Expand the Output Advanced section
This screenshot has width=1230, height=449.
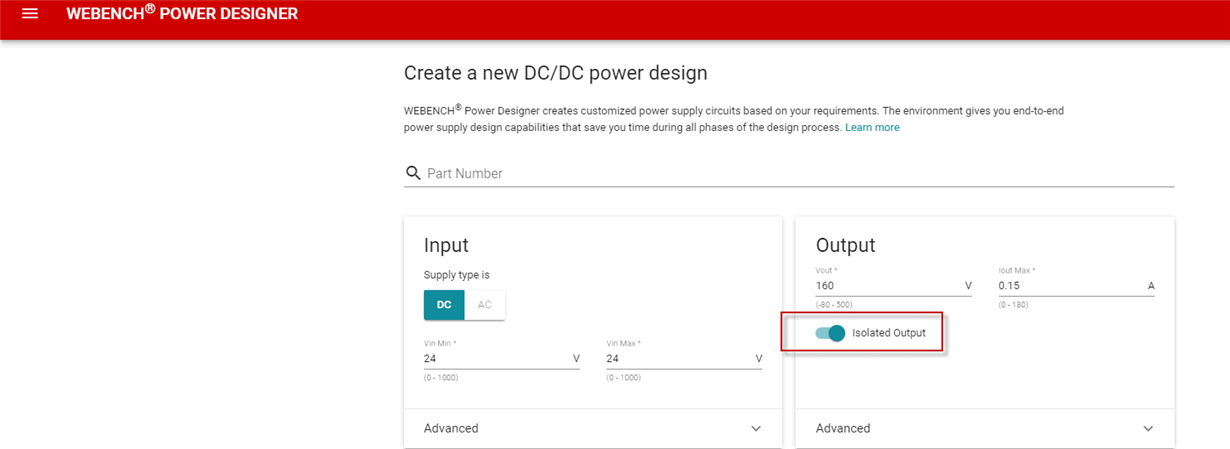click(x=985, y=428)
